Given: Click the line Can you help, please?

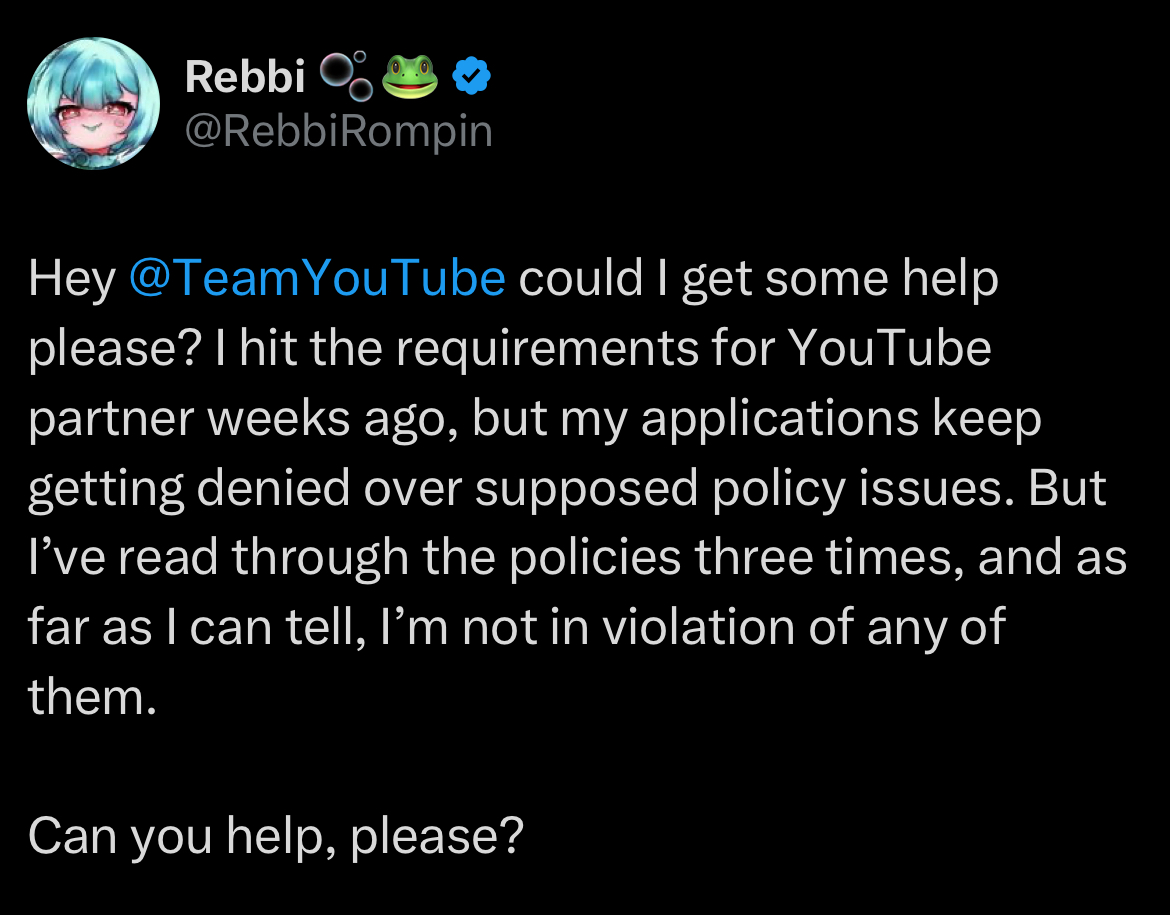Looking at the screenshot, I should tap(276, 835).
